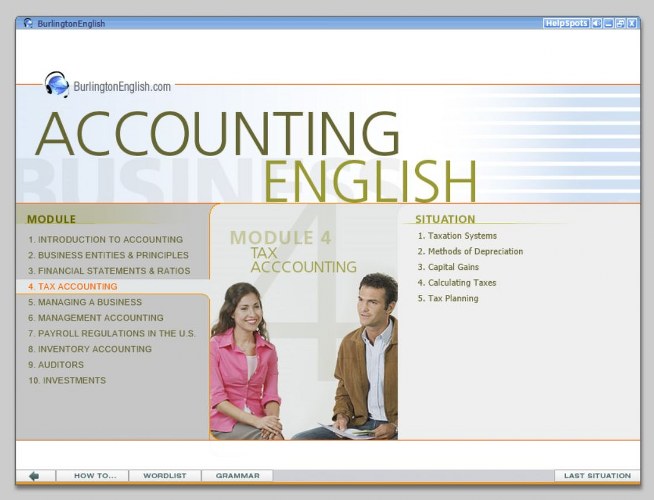The height and width of the screenshot is (500, 654).
Task: Click the BurlingtonEnglish title bar app icon
Action: point(28,23)
